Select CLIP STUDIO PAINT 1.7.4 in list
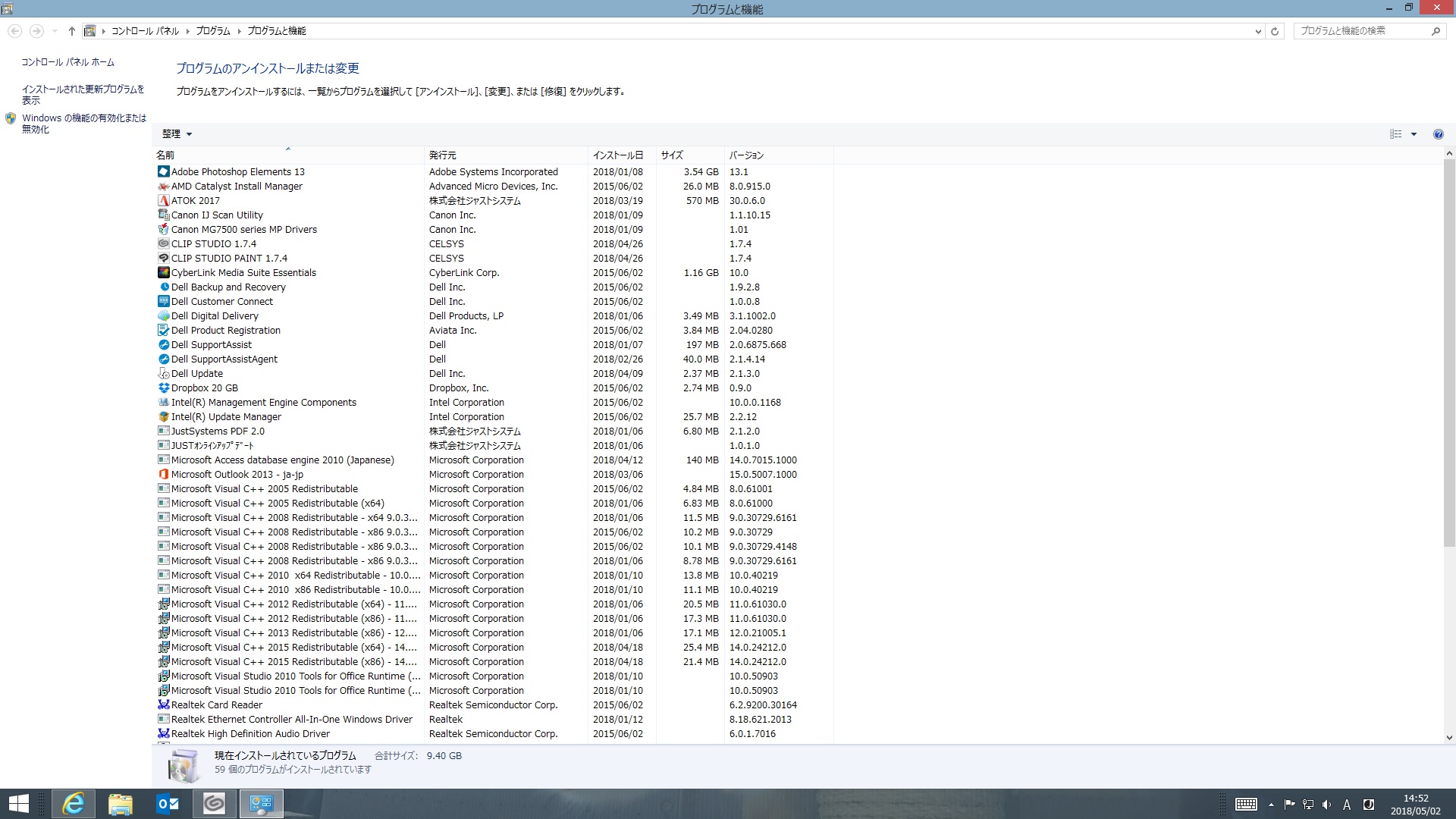 [229, 259]
